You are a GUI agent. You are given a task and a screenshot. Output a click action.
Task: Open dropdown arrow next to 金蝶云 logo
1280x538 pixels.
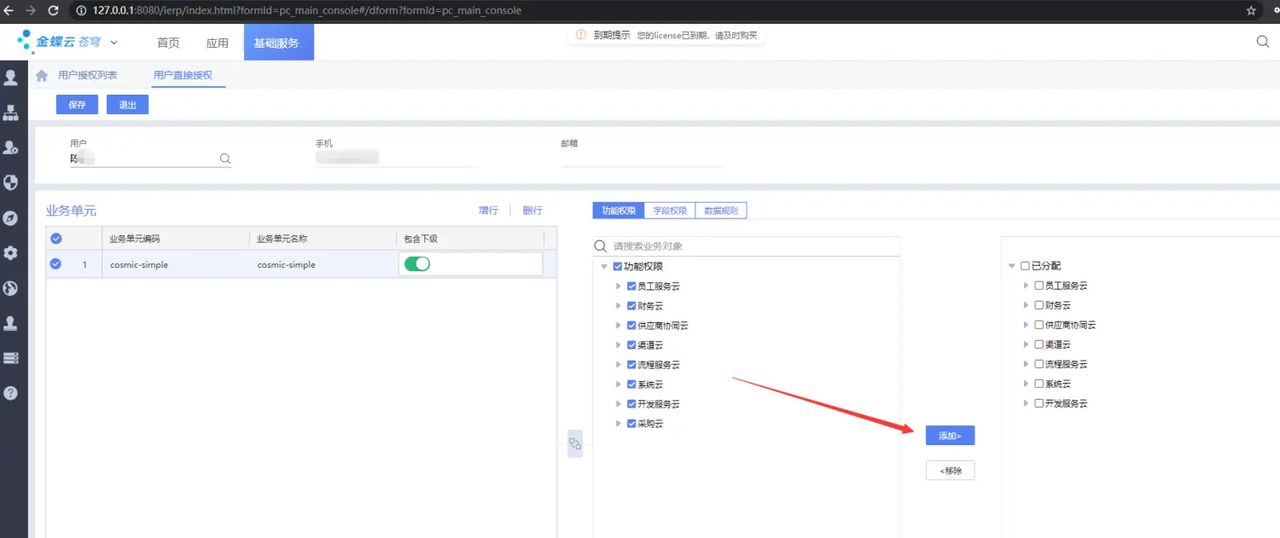coord(113,42)
